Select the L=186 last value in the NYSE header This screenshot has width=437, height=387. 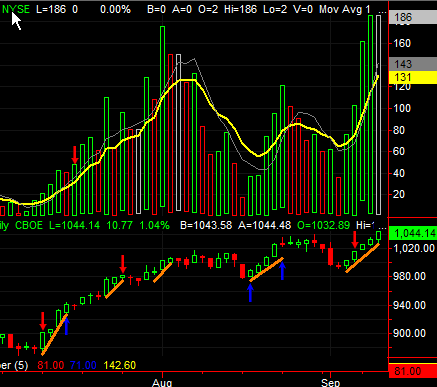pyautogui.click(x=51, y=9)
